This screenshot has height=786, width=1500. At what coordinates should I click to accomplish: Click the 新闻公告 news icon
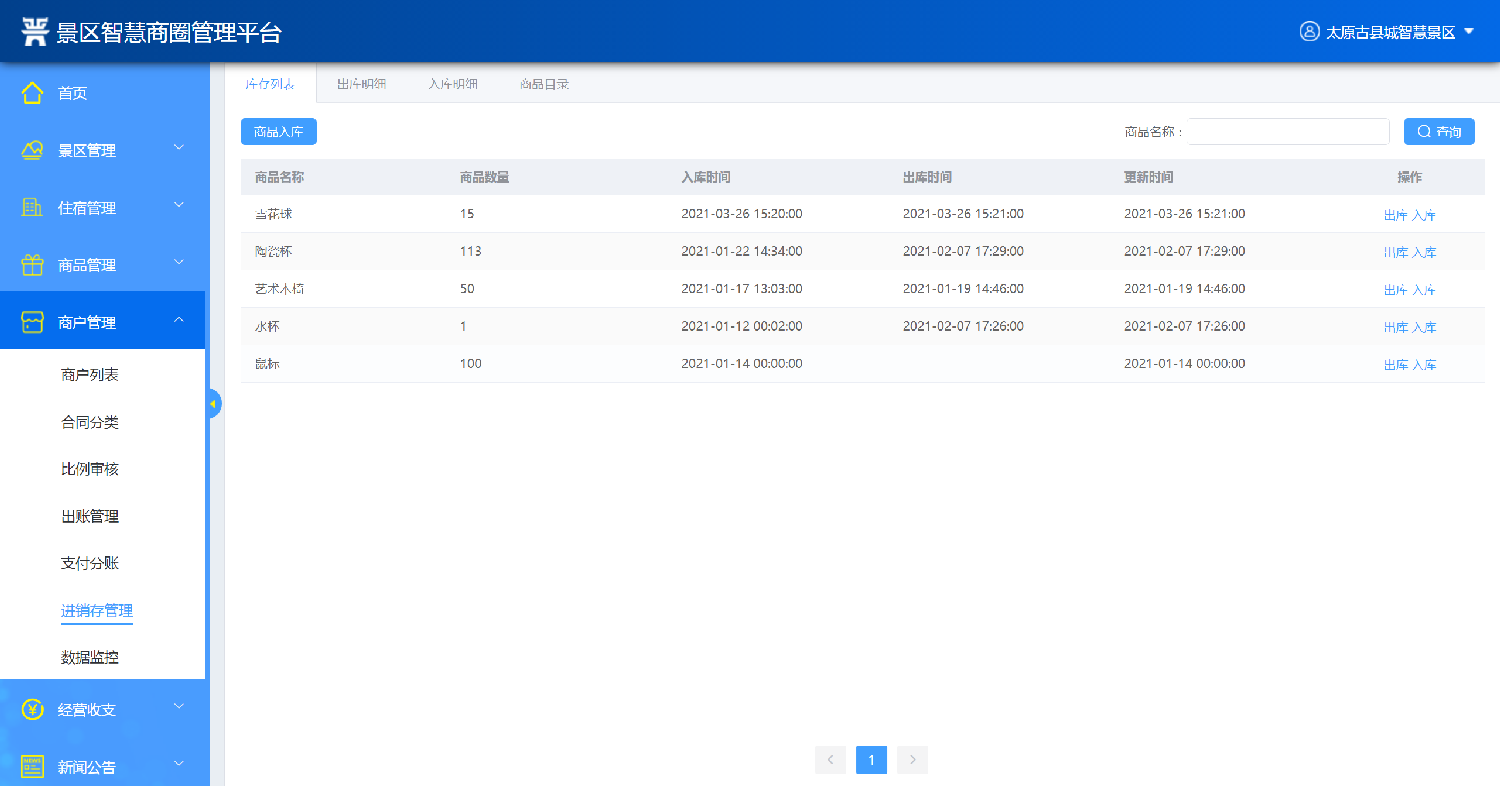33,767
